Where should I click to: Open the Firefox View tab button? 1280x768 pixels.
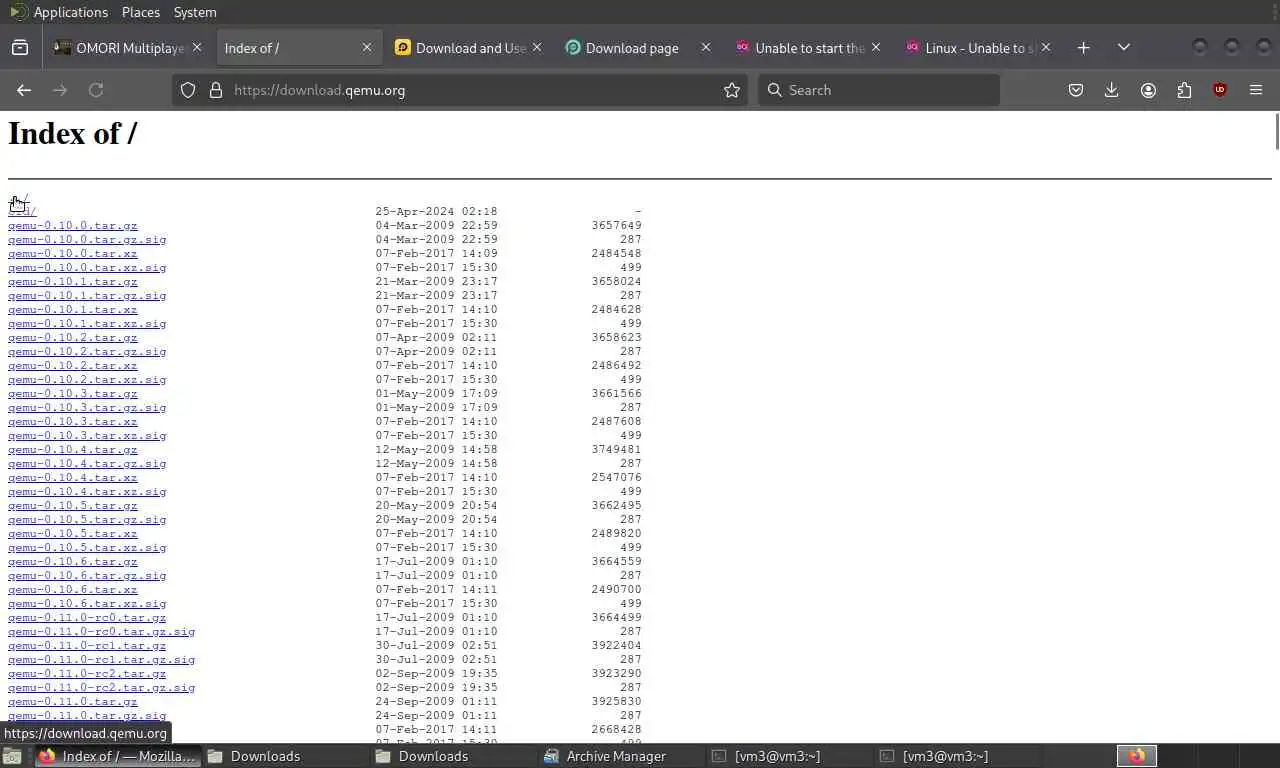[20, 47]
